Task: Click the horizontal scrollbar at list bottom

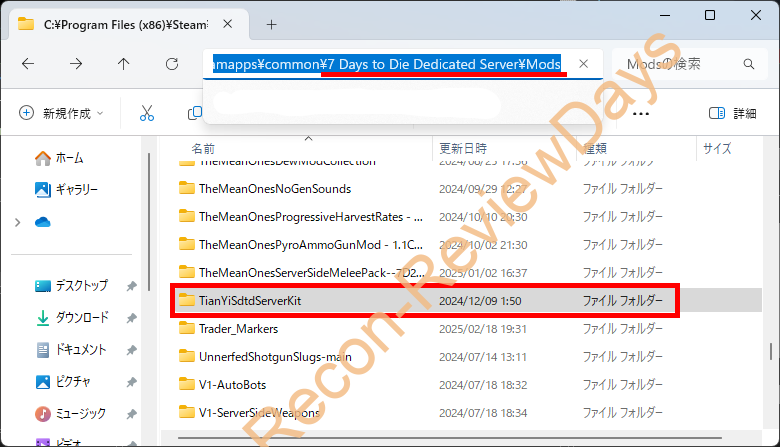Action: tap(450, 438)
